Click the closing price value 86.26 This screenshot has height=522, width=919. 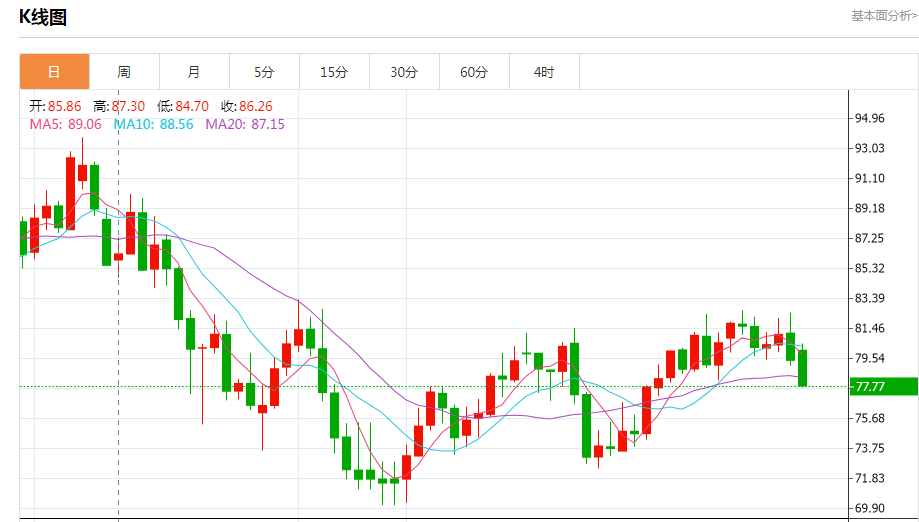coord(255,106)
